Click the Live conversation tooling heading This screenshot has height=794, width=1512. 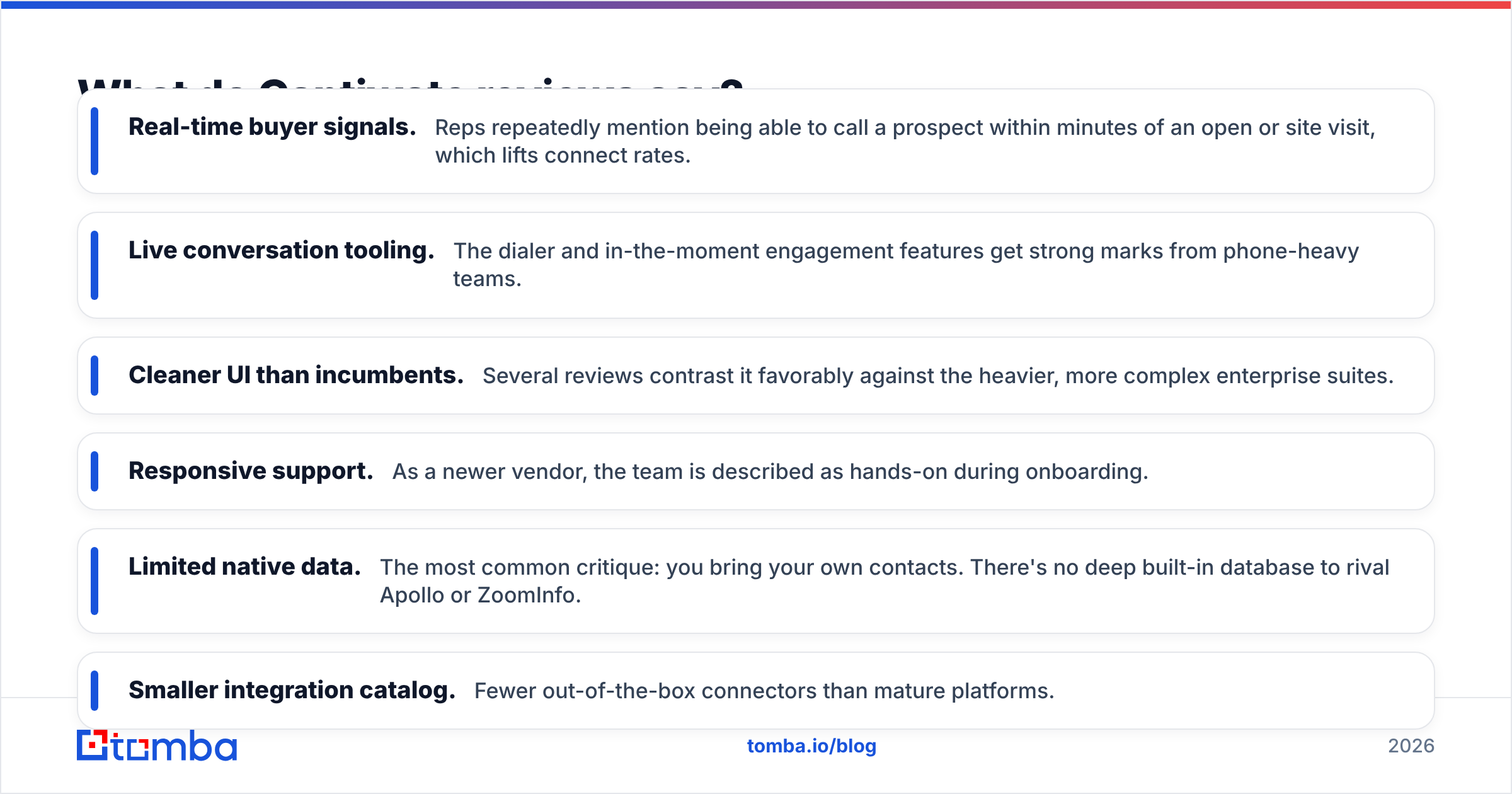282,251
